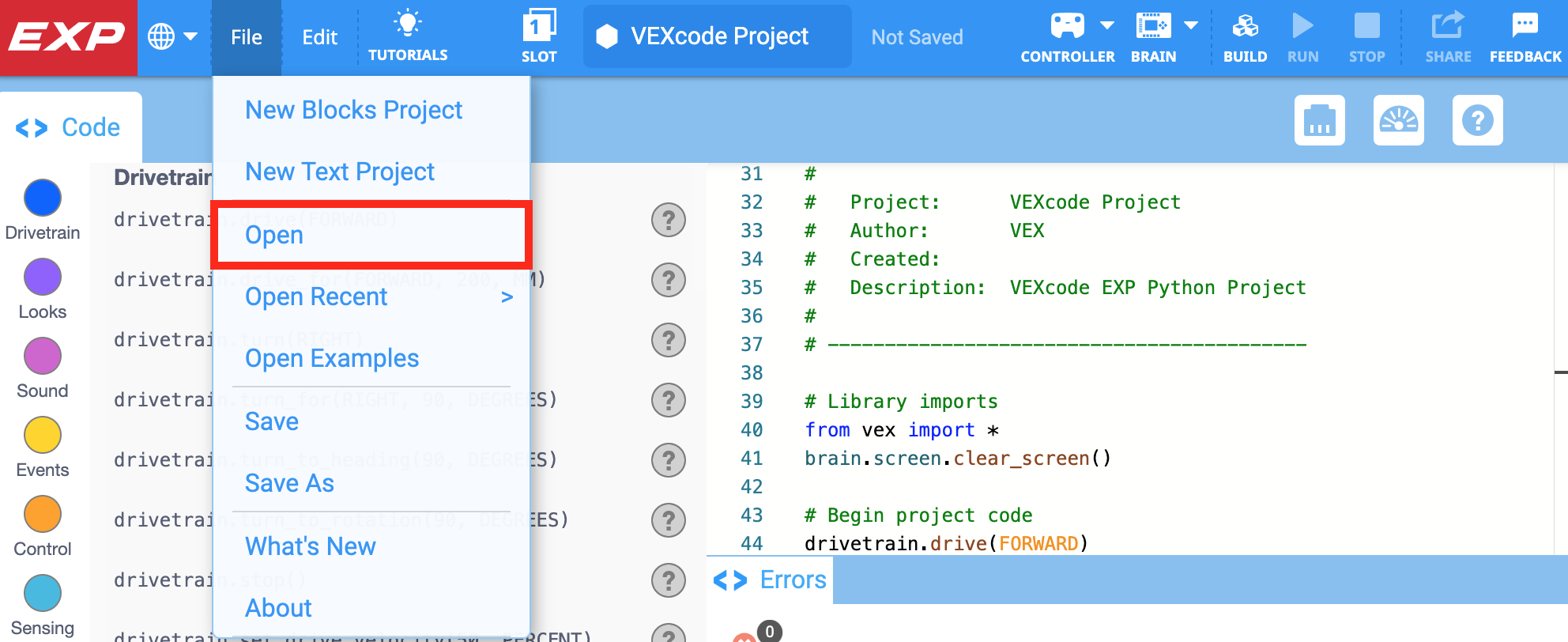The height and width of the screenshot is (642, 1568).
Task: Open help for drivetrain.drive(FORWARD) command
Action: pyautogui.click(x=669, y=220)
